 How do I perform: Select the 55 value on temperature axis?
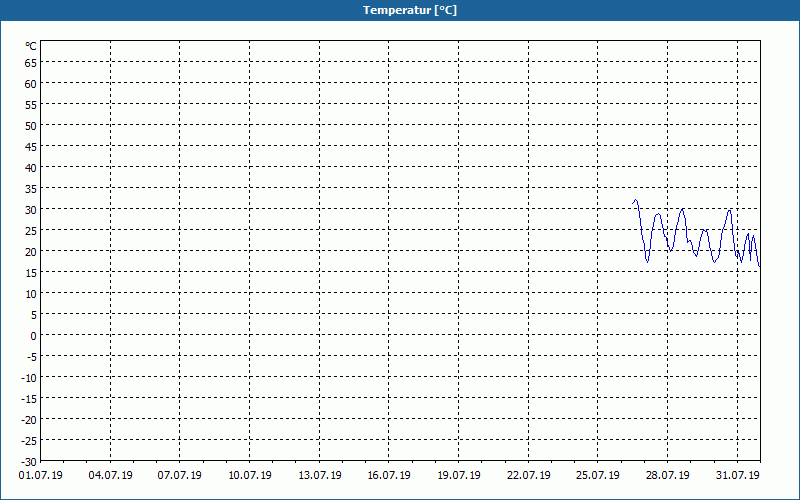(x=31, y=105)
